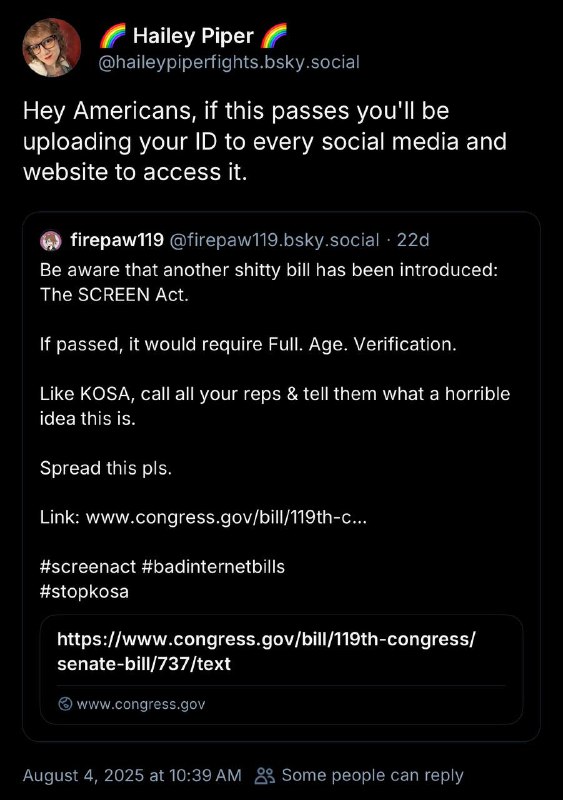563x800 pixels.
Task: Click the #screenact hashtag
Action: point(88,567)
